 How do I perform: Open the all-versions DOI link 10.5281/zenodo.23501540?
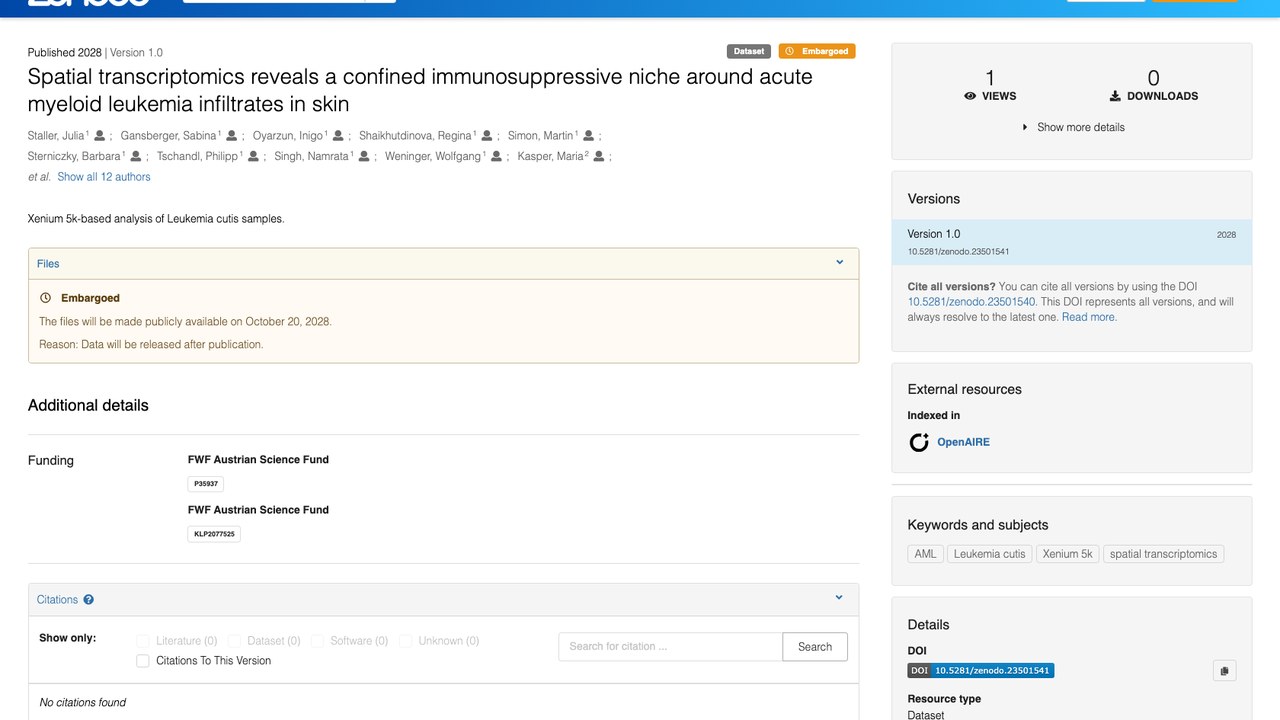(x=971, y=302)
